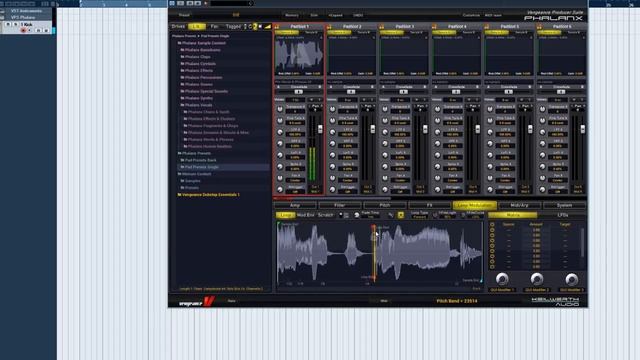Click the headphone icon on PadSlot 6
The height and width of the screenshot is (360, 640).
[x=539, y=26]
